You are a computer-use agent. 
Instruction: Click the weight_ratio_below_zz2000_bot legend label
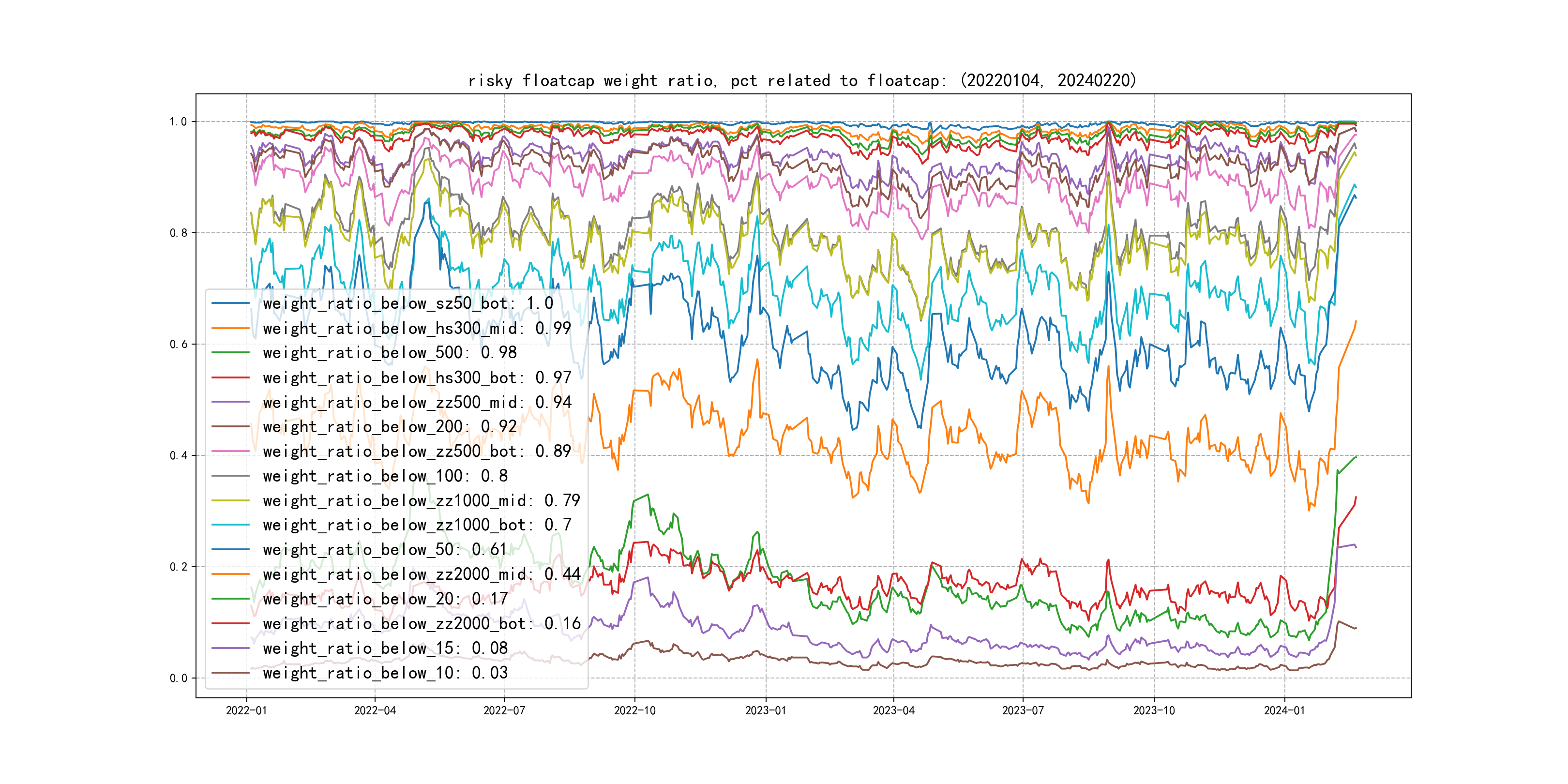coord(421,623)
